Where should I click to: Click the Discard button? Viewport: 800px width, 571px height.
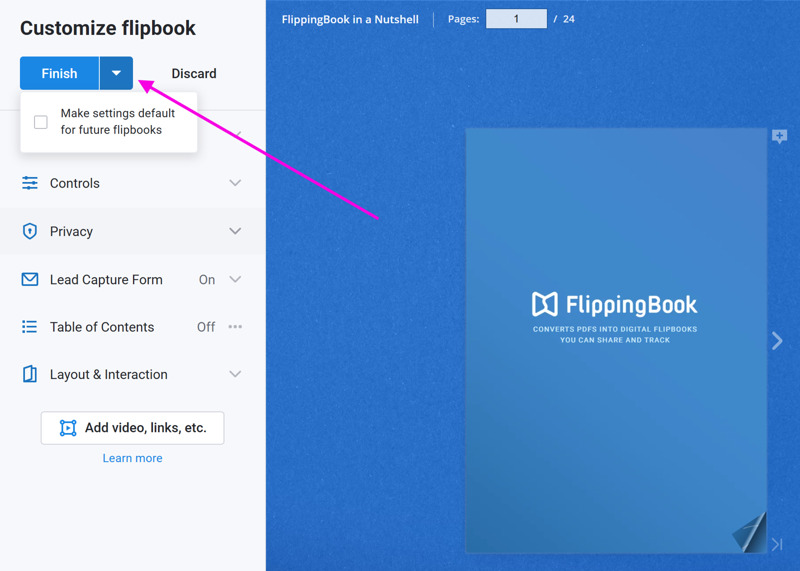pyautogui.click(x=194, y=73)
